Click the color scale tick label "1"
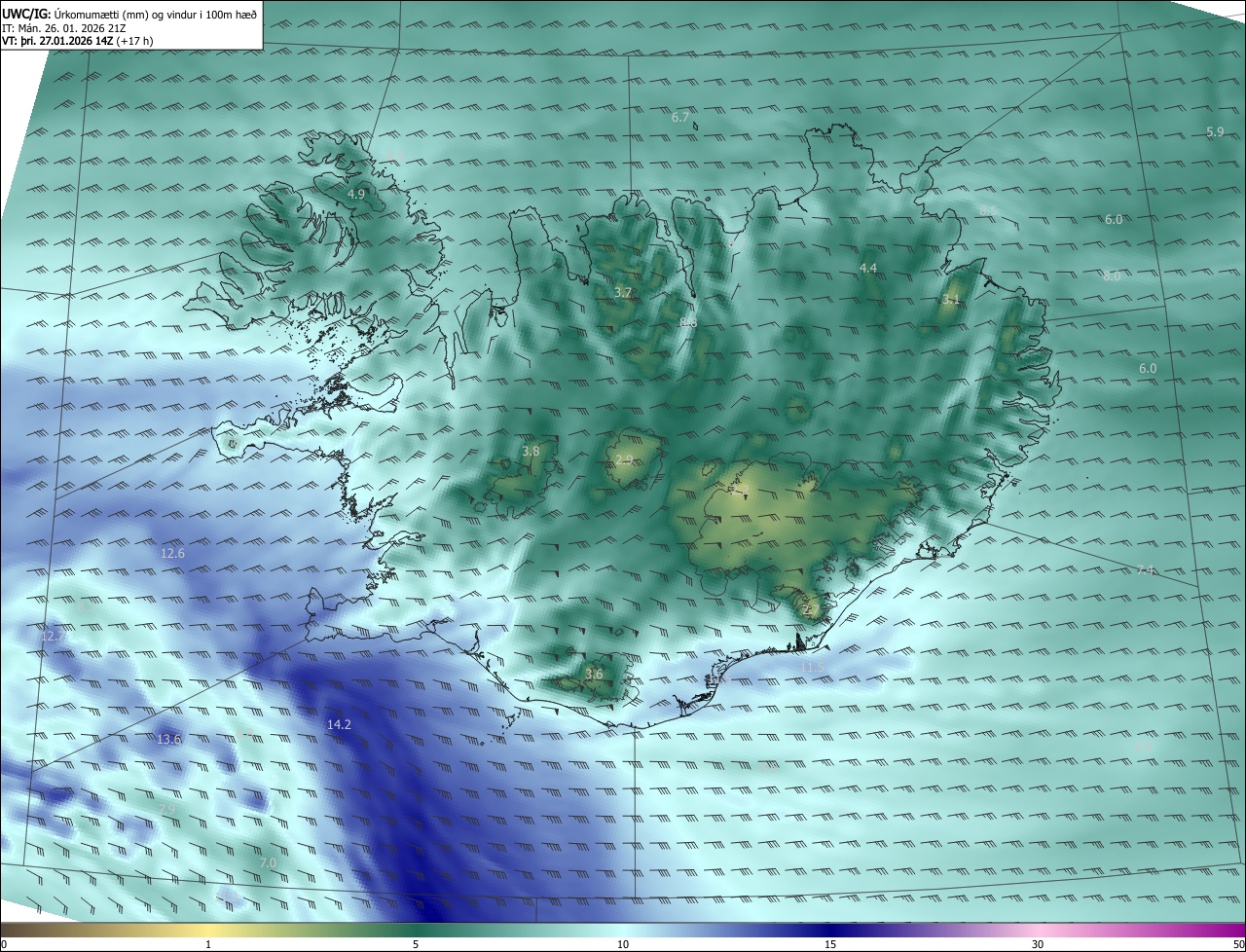Viewport: 1246px width, 952px height. [x=208, y=944]
